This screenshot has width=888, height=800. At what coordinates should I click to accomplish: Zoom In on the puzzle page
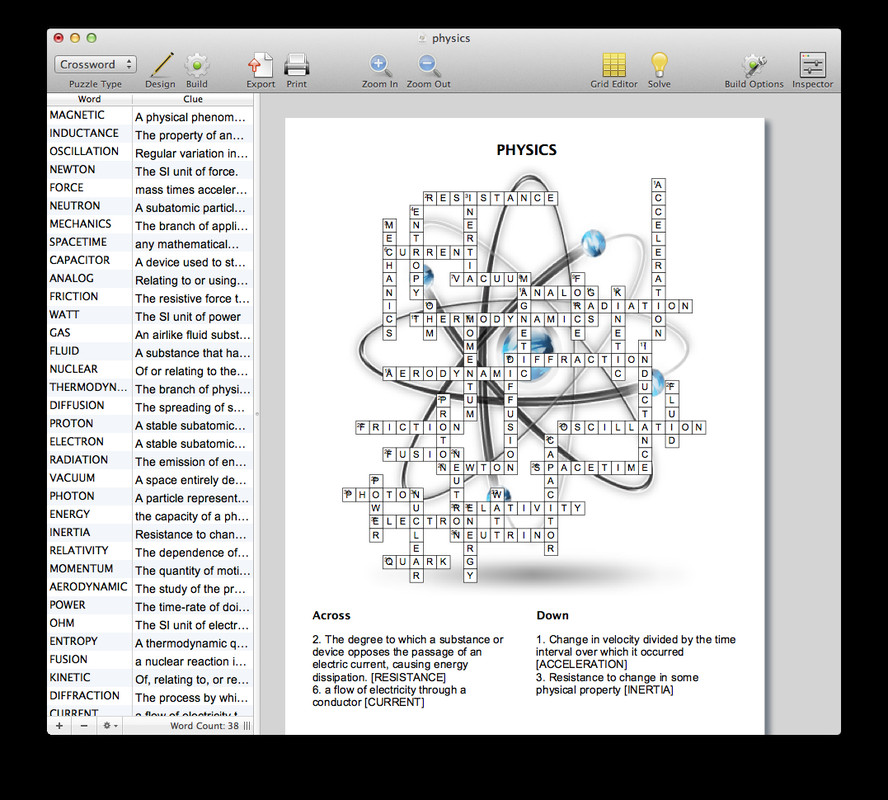point(379,70)
